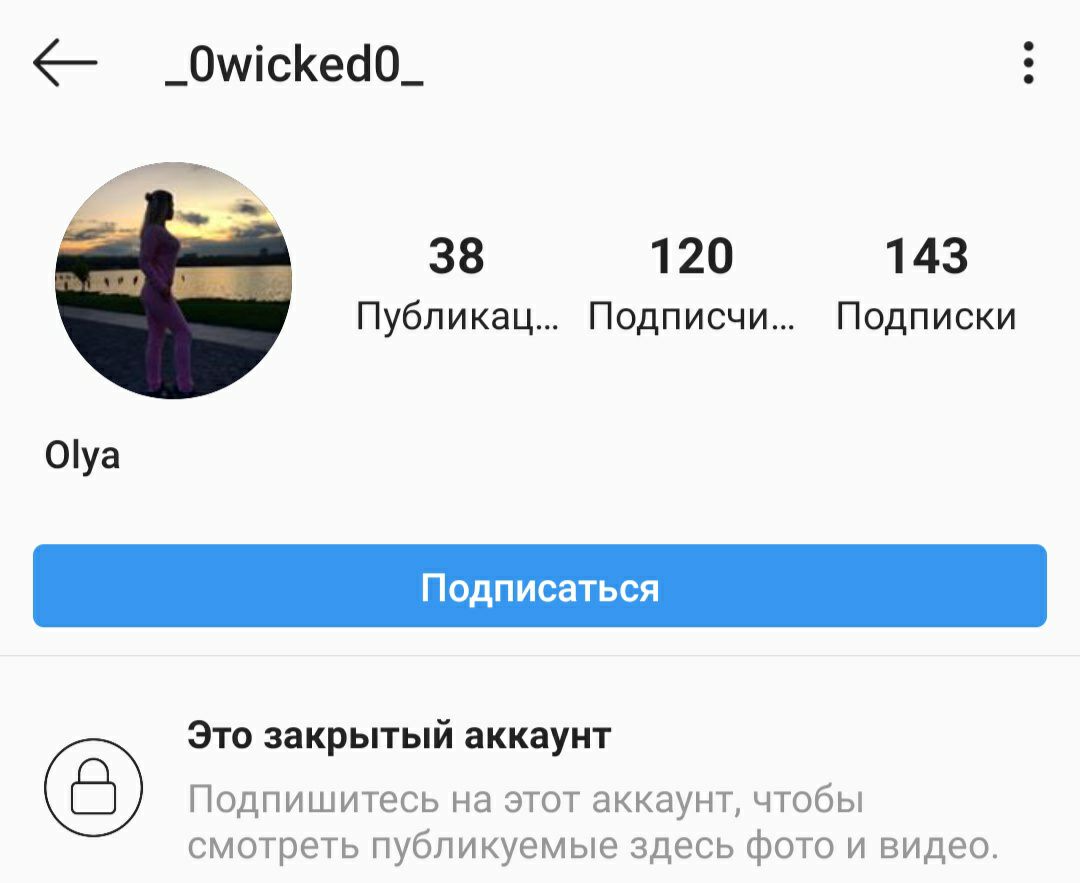Click the line смотреть публикуемые здесь фото и видео
The height and width of the screenshot is (883, 1080).
593,846
